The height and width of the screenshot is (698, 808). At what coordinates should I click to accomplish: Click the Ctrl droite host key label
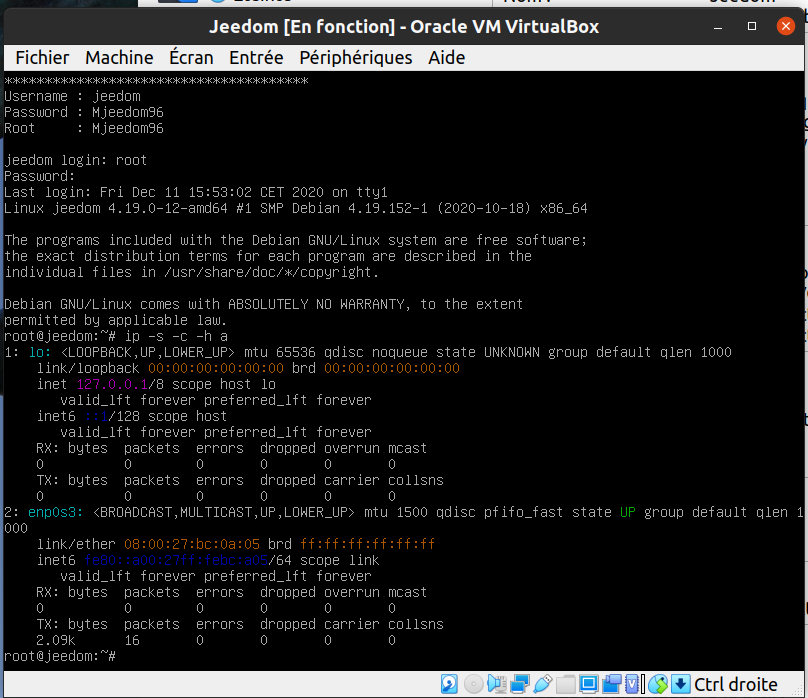click(736, 685)
